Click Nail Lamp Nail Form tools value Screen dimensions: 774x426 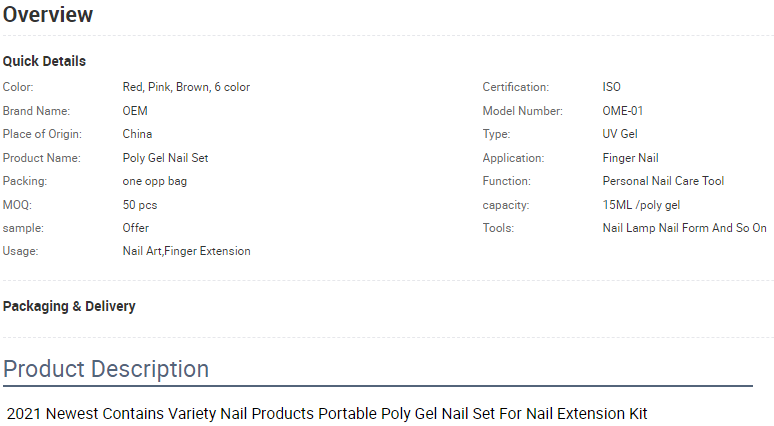click(684, 228)
